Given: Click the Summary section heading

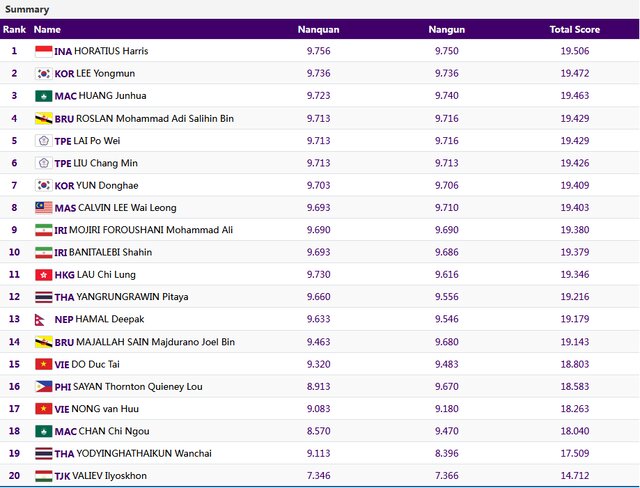Looking at the screenshot, I should 27,9.
